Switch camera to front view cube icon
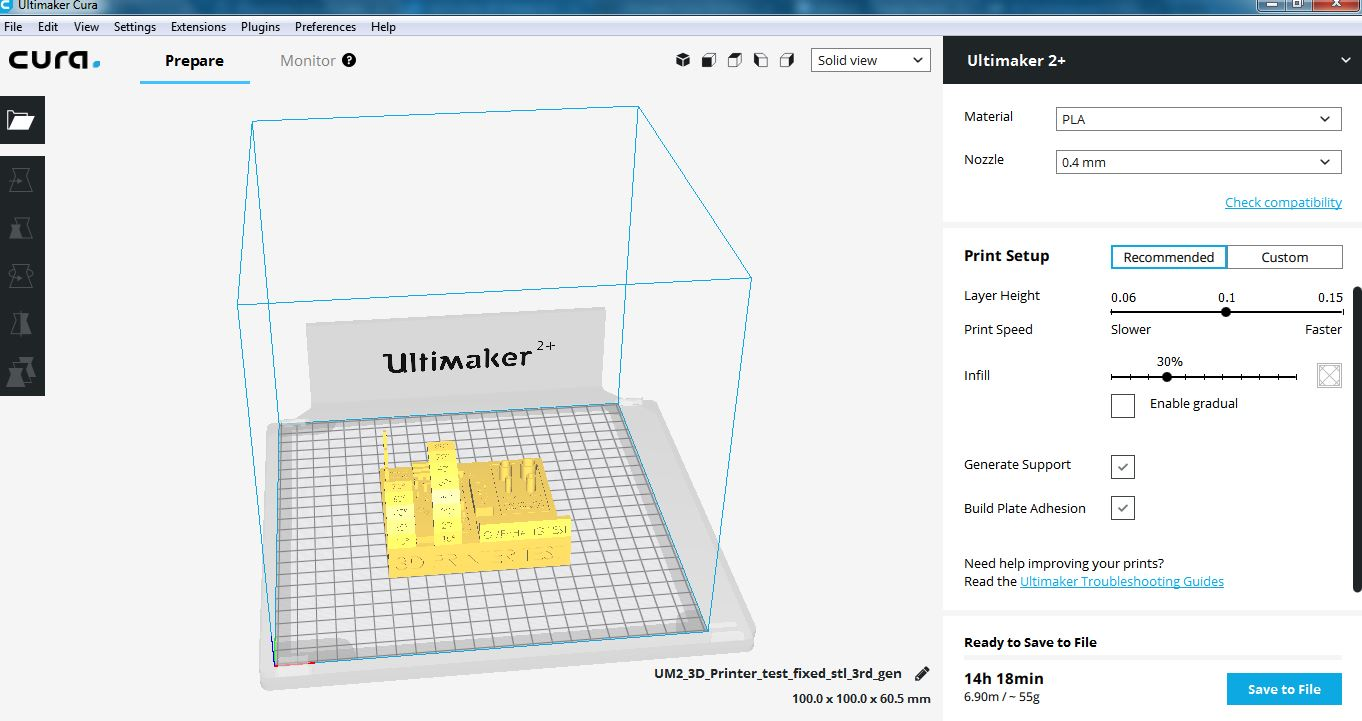The height and width of the screenshot is (721, 1362). pos(709,60)
